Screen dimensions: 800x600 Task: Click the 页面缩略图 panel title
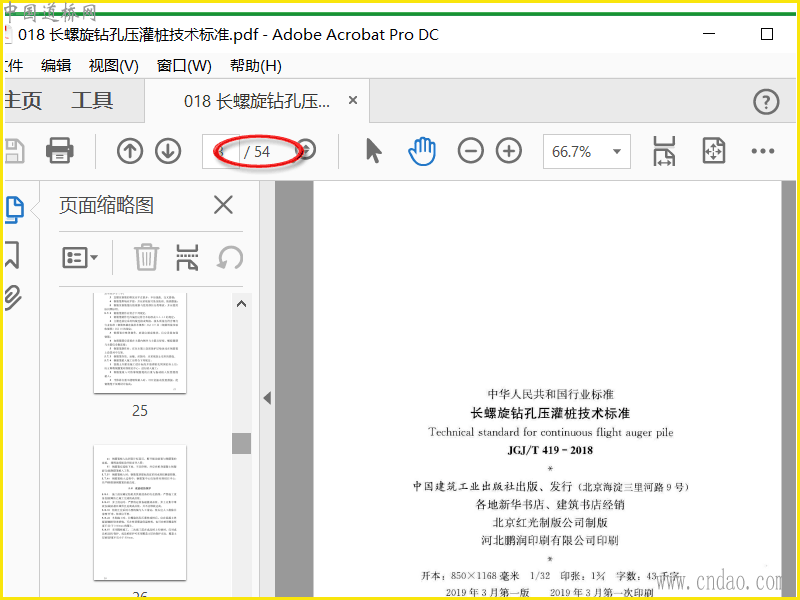point(106,205)
